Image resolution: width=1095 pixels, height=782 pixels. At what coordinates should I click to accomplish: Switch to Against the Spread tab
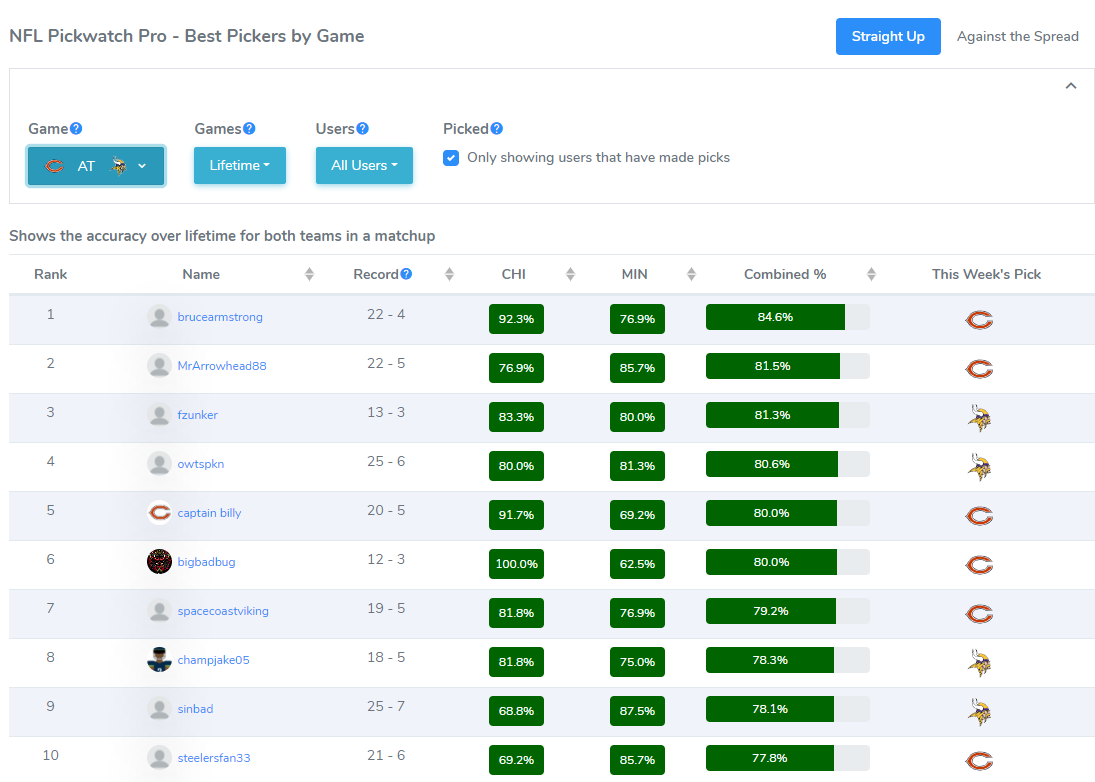[x=1017, y=36]
